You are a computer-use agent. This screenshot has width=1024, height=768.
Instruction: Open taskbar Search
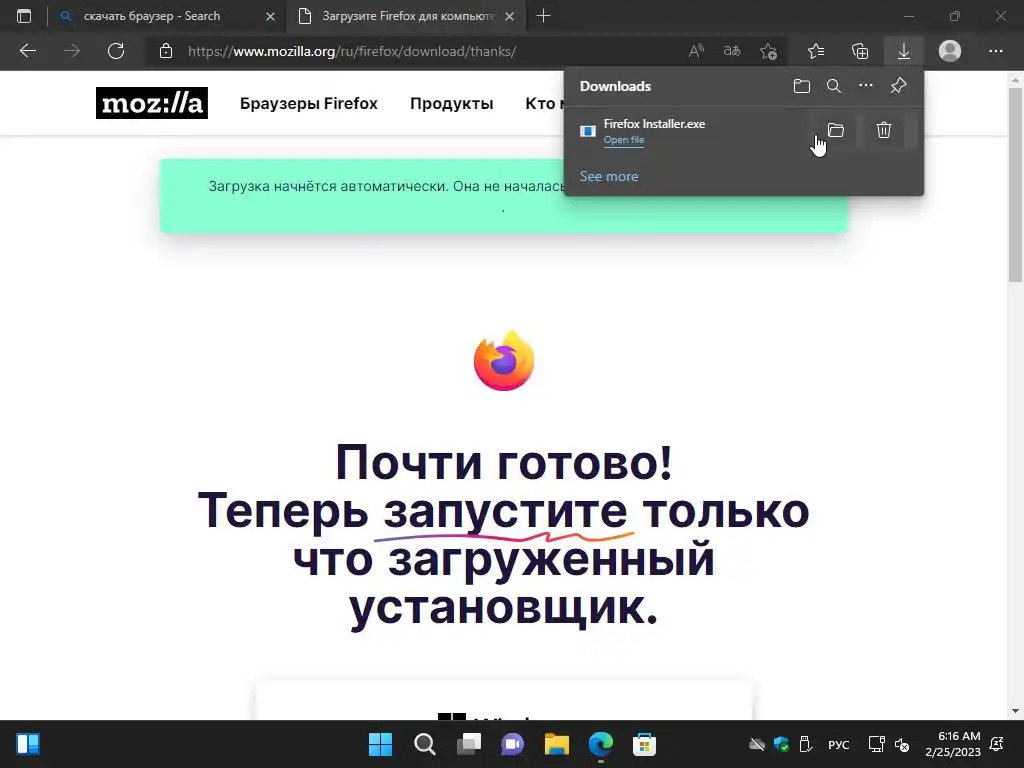pos(424,744)
